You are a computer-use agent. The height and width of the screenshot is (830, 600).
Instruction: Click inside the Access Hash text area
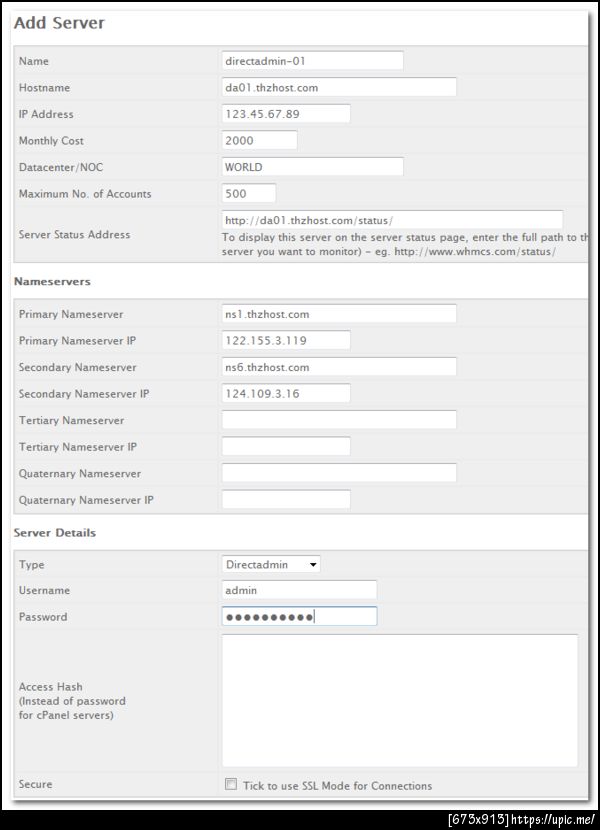[400, 700]
